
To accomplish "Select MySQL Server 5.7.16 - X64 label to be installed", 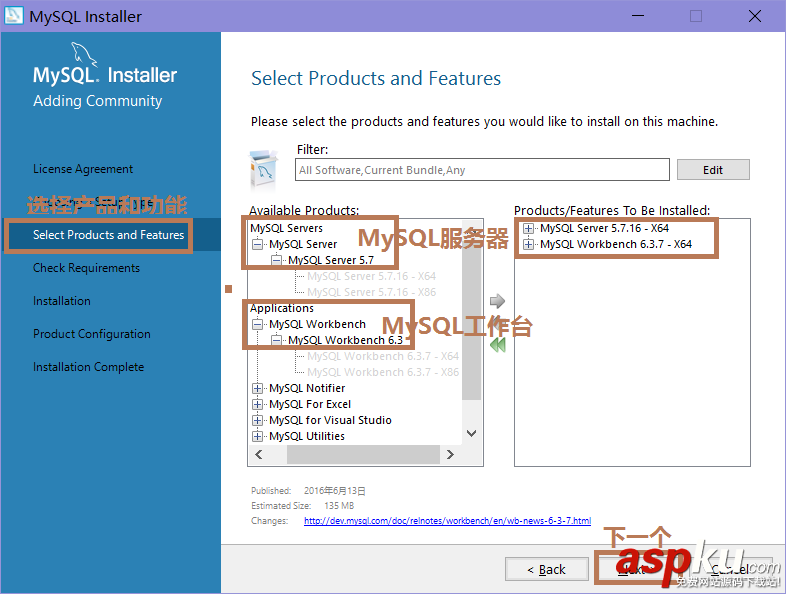I will (605, 229).
